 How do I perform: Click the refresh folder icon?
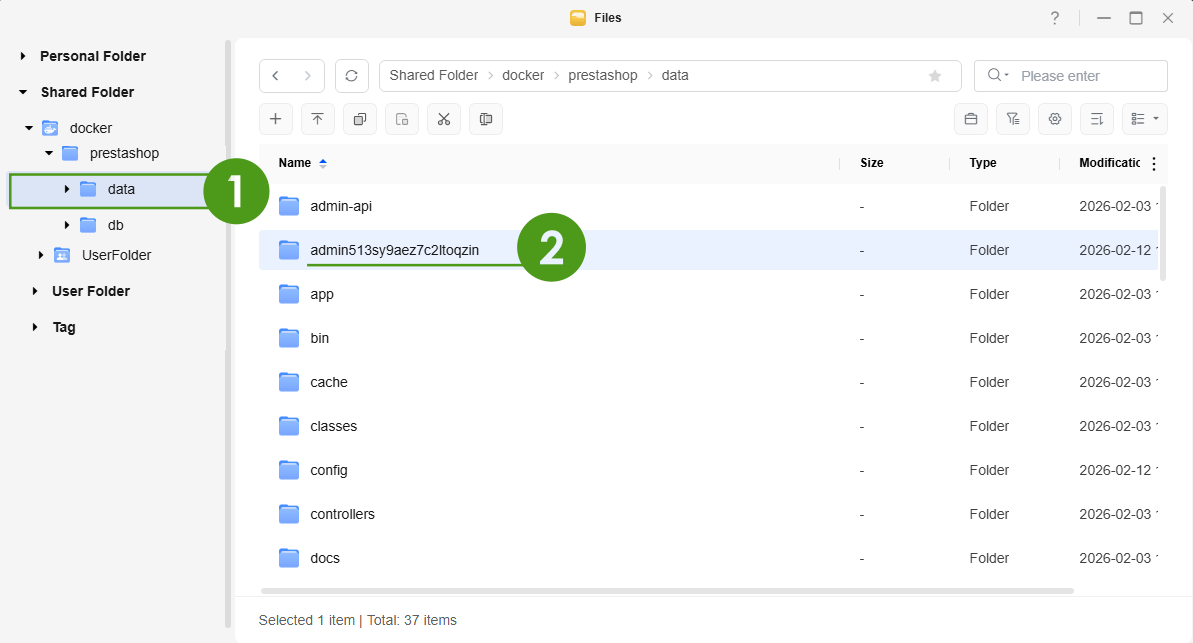[x=352, y=76]
